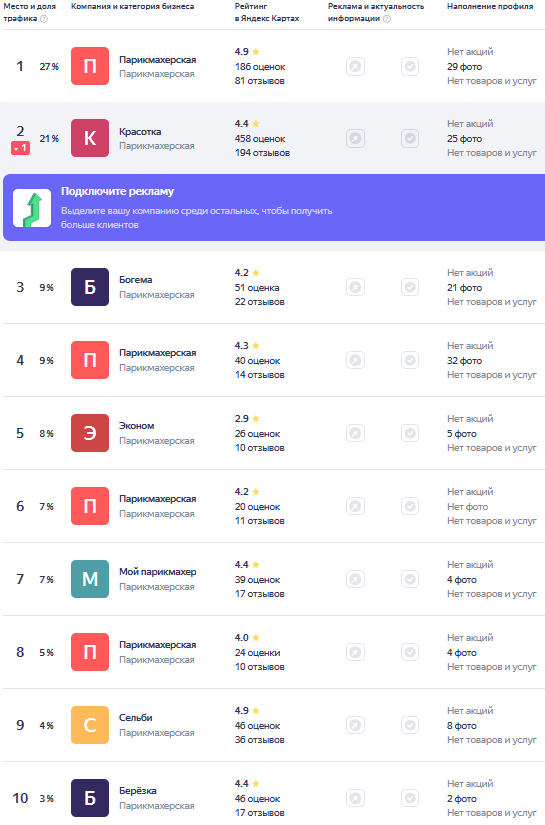The image size is (545, 825).
Task: Open the Красотка company name
Action: (x=140, y=132)
